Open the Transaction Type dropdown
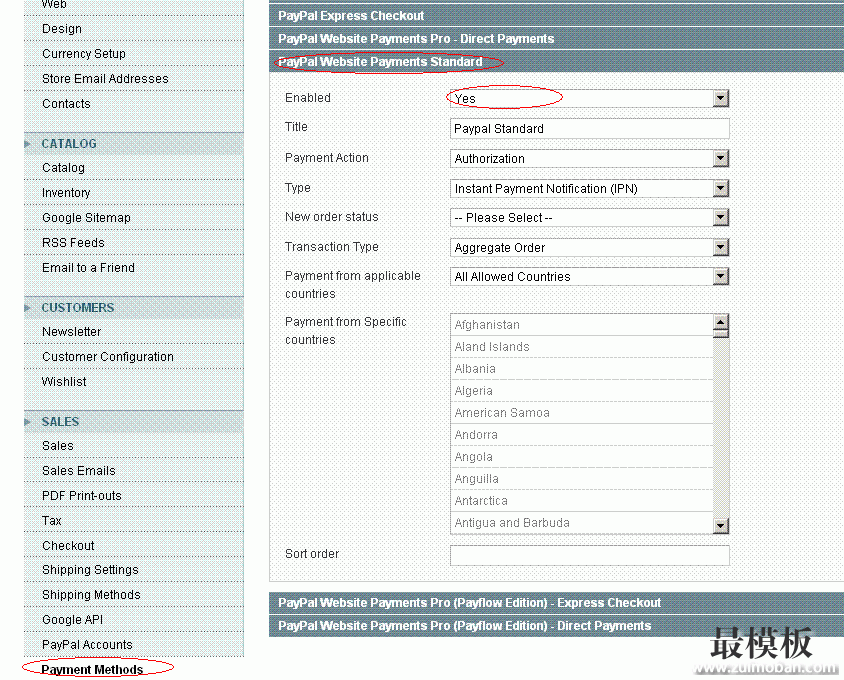The width and height of the screenshot is (844, 680). click(x=589, y=248)
